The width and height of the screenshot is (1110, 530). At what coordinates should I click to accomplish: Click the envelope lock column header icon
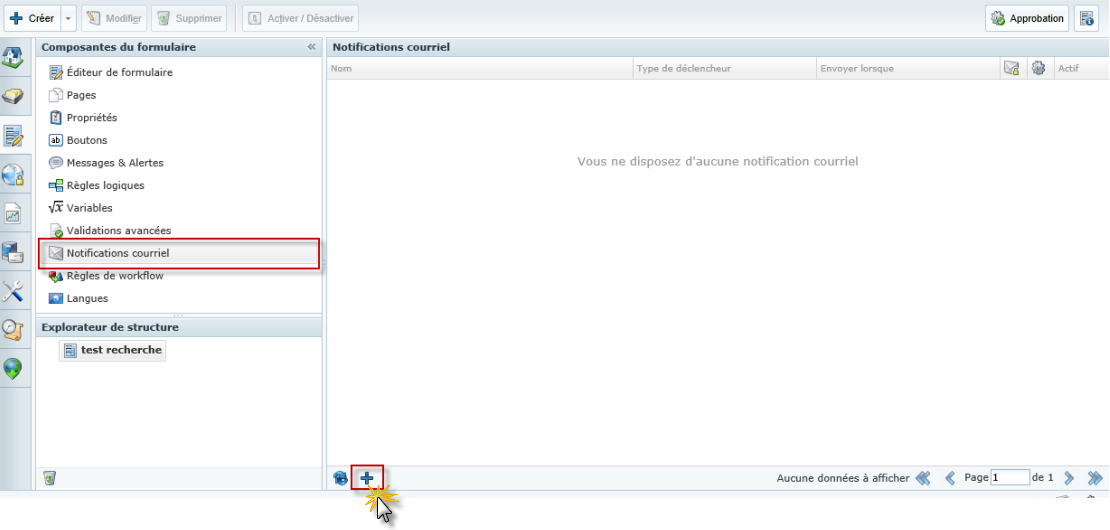(x=1012, y=69)
